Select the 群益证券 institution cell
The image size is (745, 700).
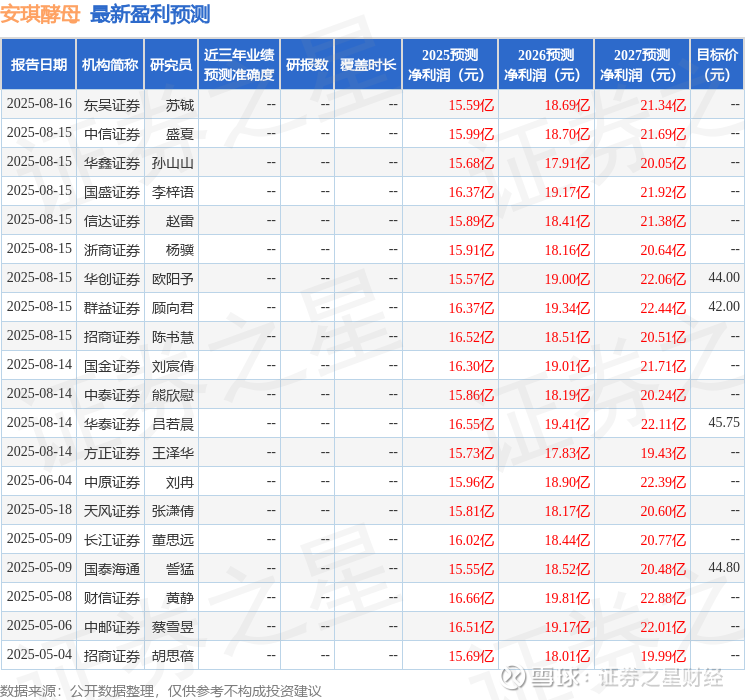click(x=112, y=308)
